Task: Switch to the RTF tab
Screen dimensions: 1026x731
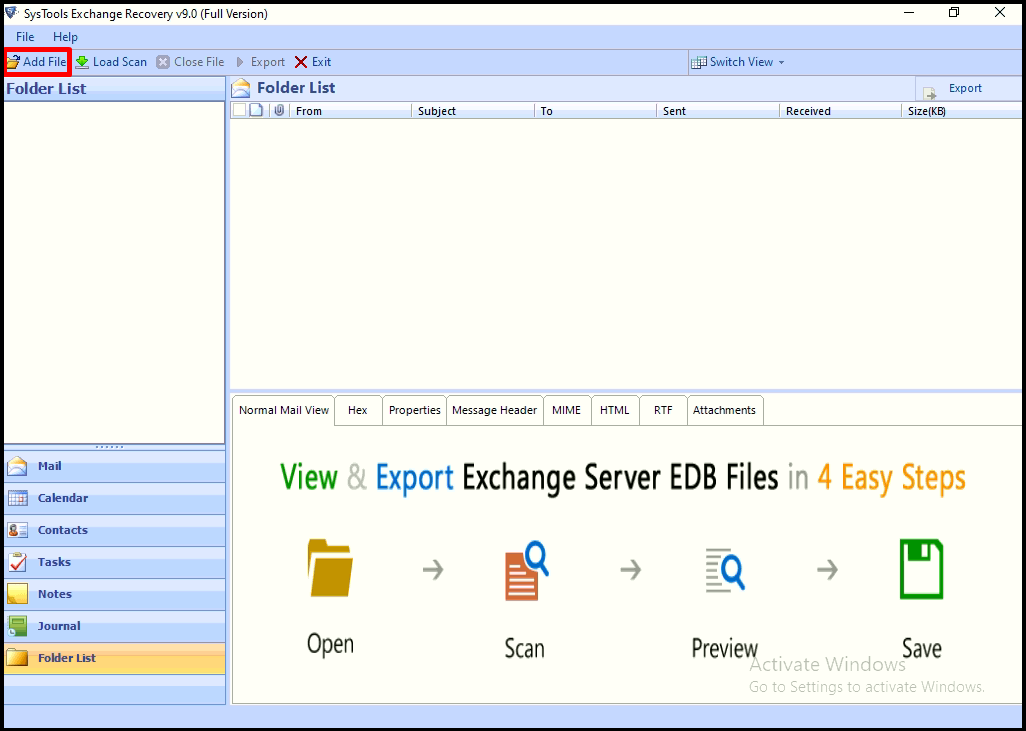Action: [663, 410]
